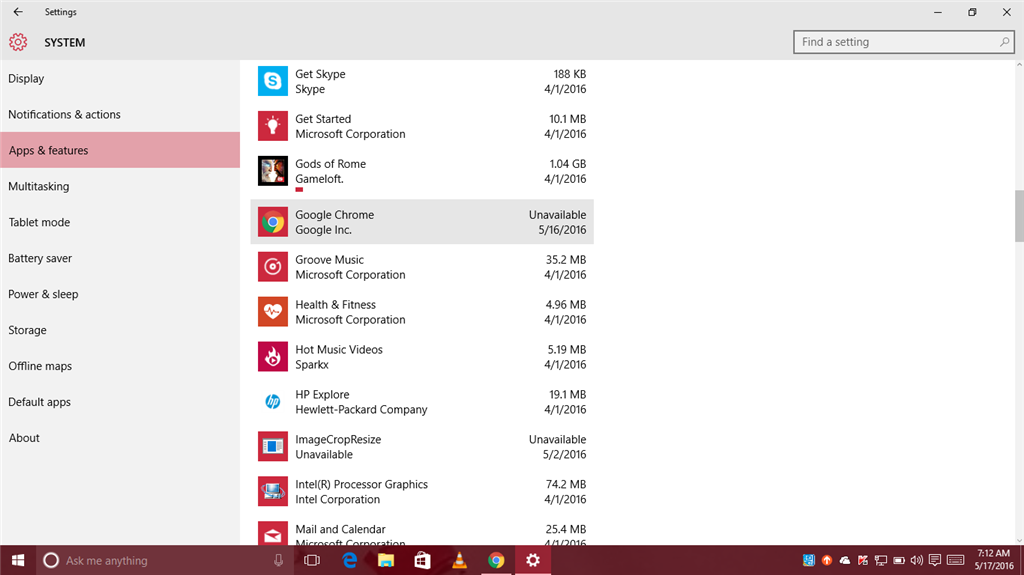Open Task View on the taskbar
Viewport: 1024px width, 575px height.
[312, 561]
